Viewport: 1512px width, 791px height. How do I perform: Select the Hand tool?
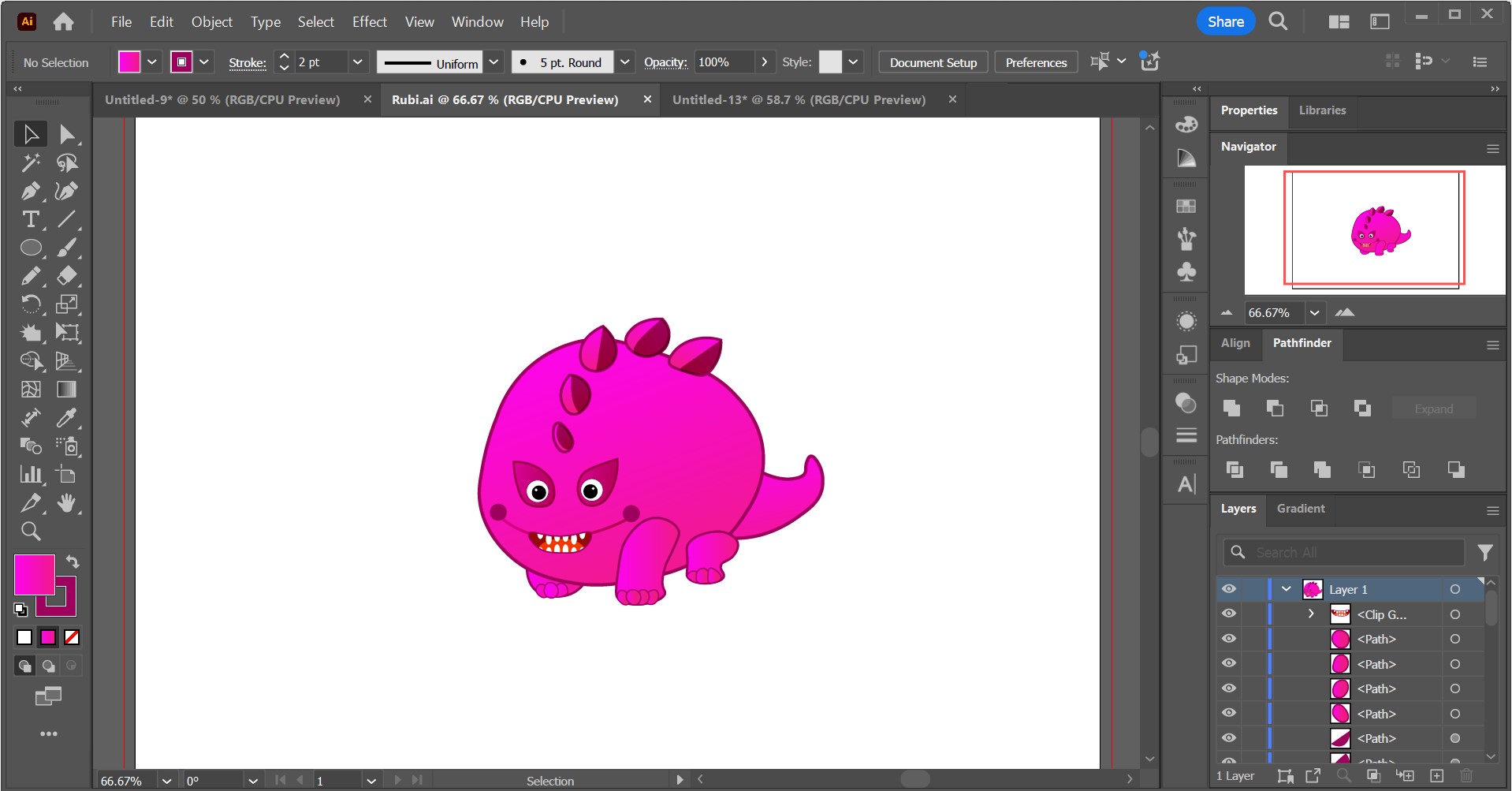click(x=67, y=503)
